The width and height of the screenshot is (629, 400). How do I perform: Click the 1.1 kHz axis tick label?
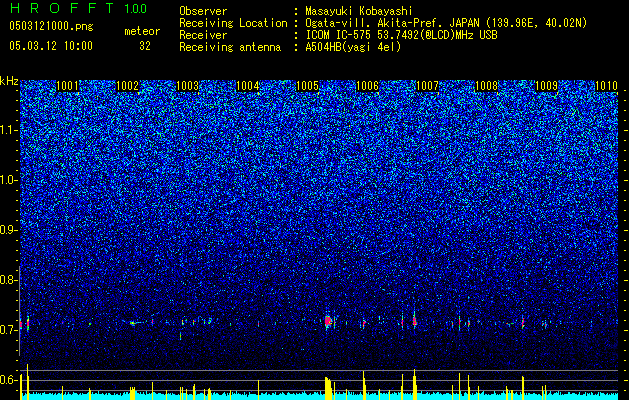(x=9, y=130)
